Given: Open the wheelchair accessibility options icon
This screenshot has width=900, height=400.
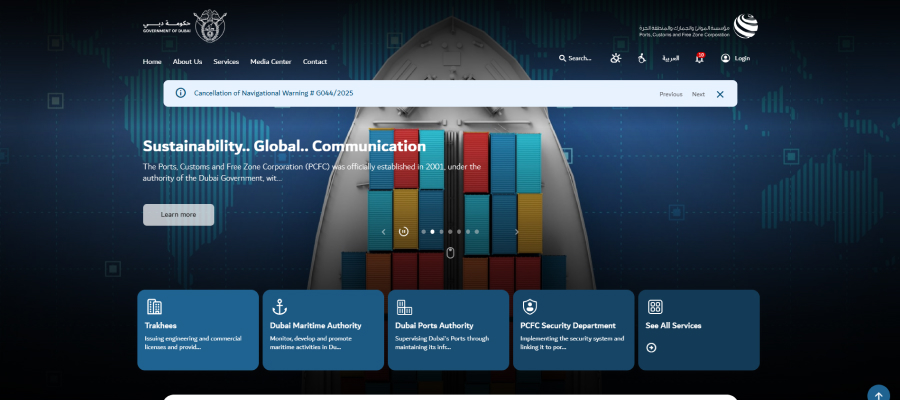Looking at the screenshot, I should click(641, 58).
